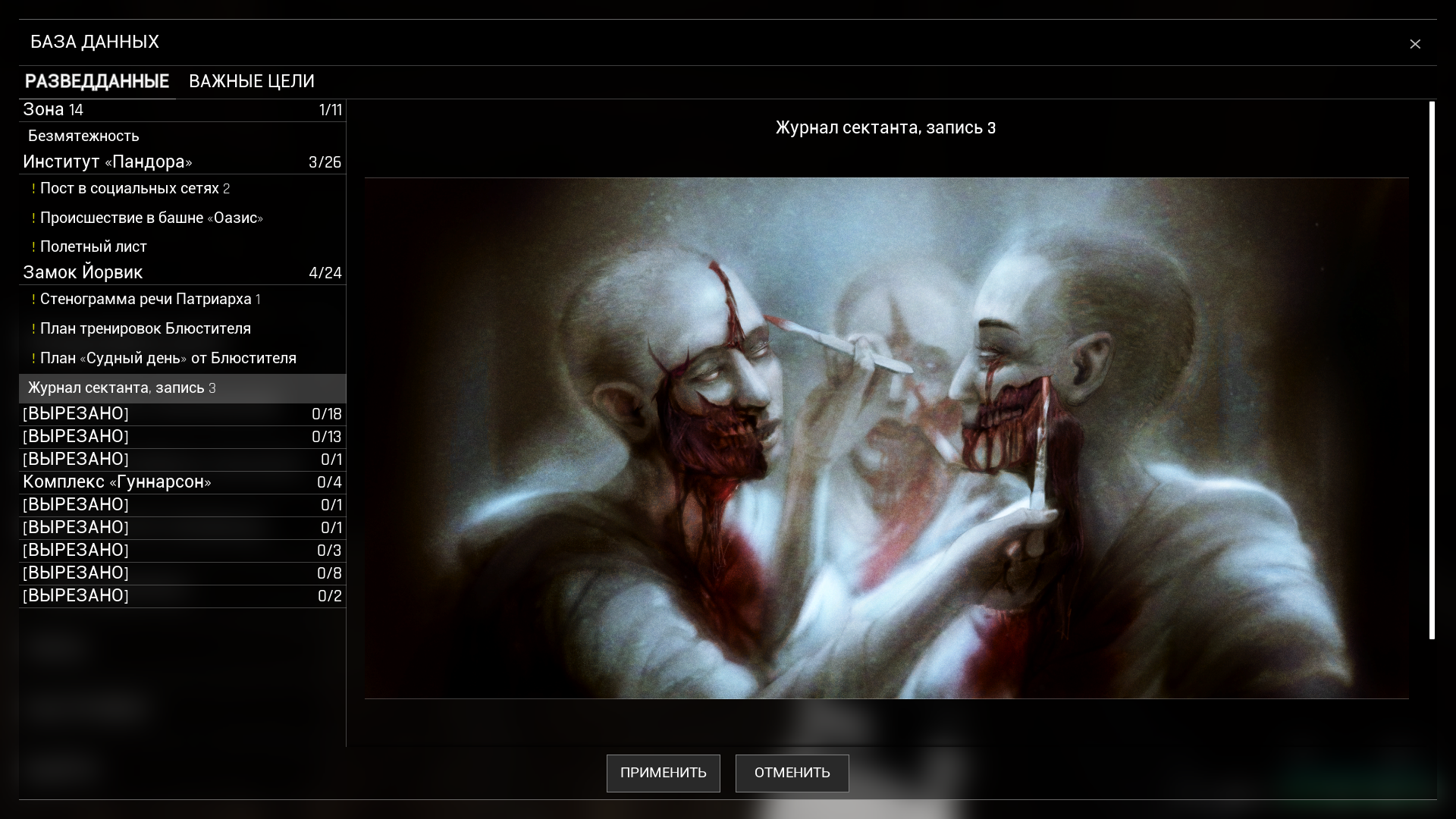Viewport: 1456px width, 819px height.
Task: Expand the [ВЫРЕЗАНО] category with 0/18
Action: [x=182, y=414]
